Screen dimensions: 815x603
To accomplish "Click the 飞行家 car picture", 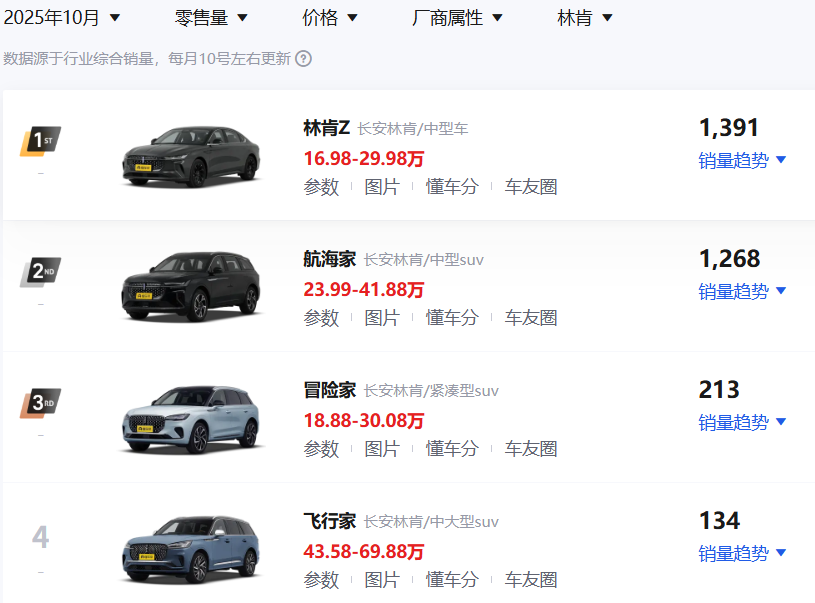I will click(x=191, y=550).
